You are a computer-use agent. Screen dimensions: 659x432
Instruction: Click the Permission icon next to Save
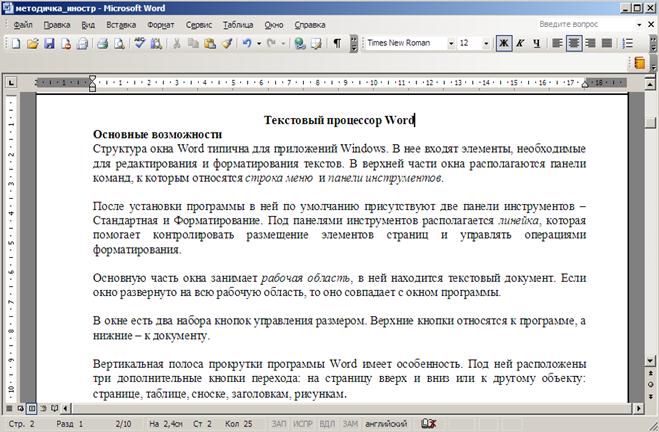[66, 43]
